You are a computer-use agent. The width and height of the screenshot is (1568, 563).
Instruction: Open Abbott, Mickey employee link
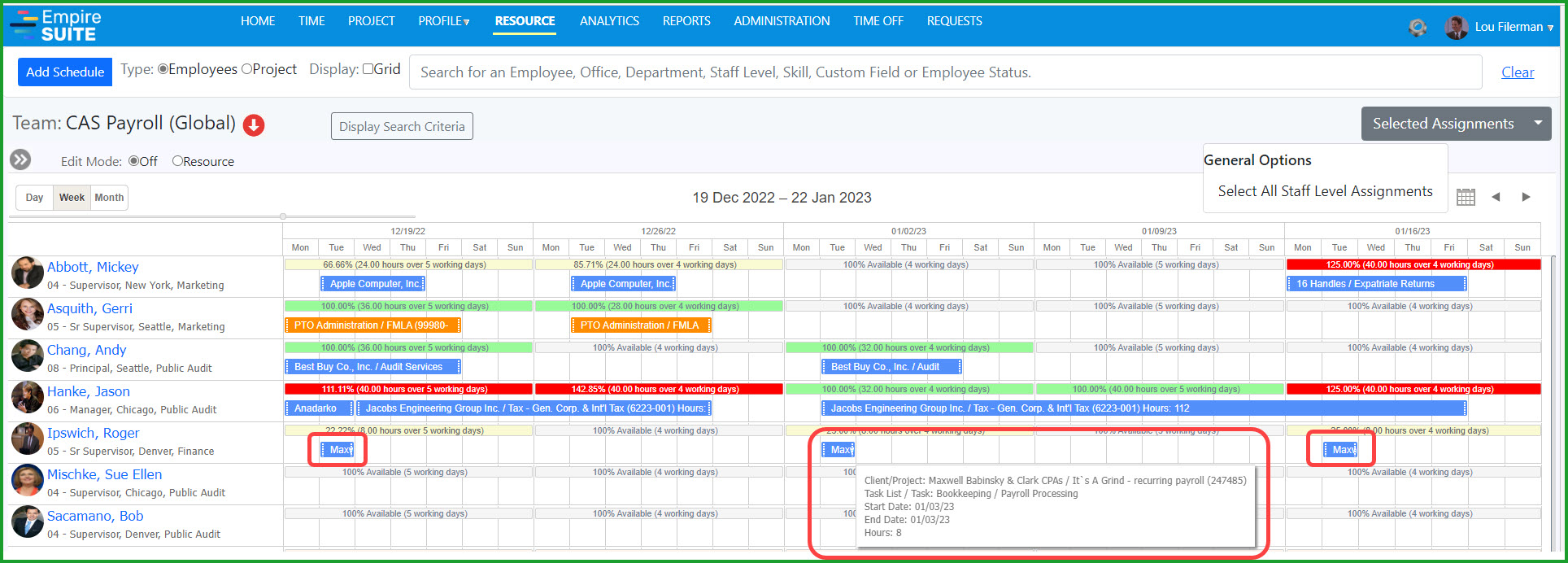pos(93,267)
